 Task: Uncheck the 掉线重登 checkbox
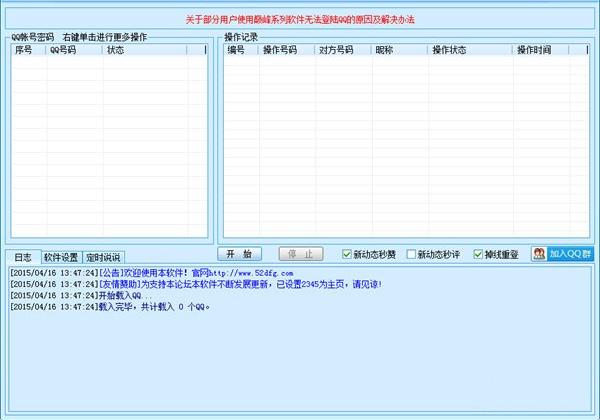point(478,254)
